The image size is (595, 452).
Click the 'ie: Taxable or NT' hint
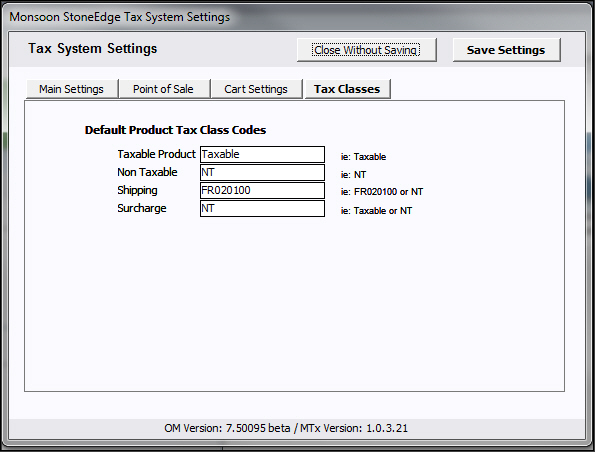pos(376,211)
